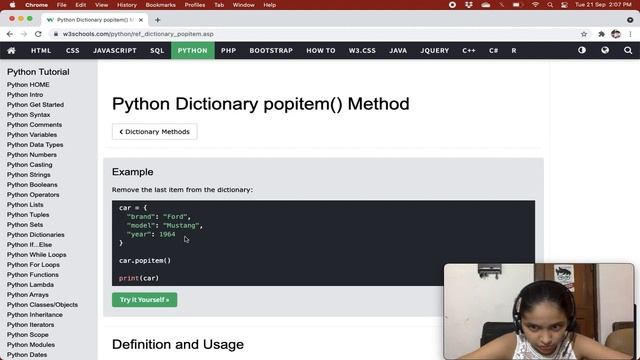Open Python Modules sidebar link

(31, 344)
